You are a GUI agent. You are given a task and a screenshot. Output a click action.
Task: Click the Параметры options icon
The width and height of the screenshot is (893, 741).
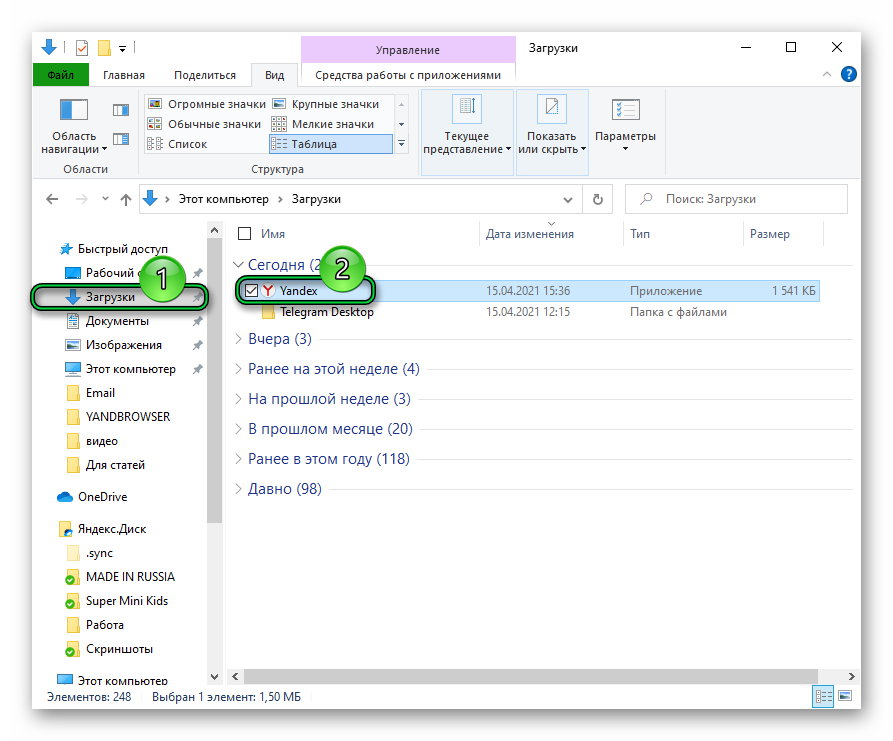pos(625,109)
